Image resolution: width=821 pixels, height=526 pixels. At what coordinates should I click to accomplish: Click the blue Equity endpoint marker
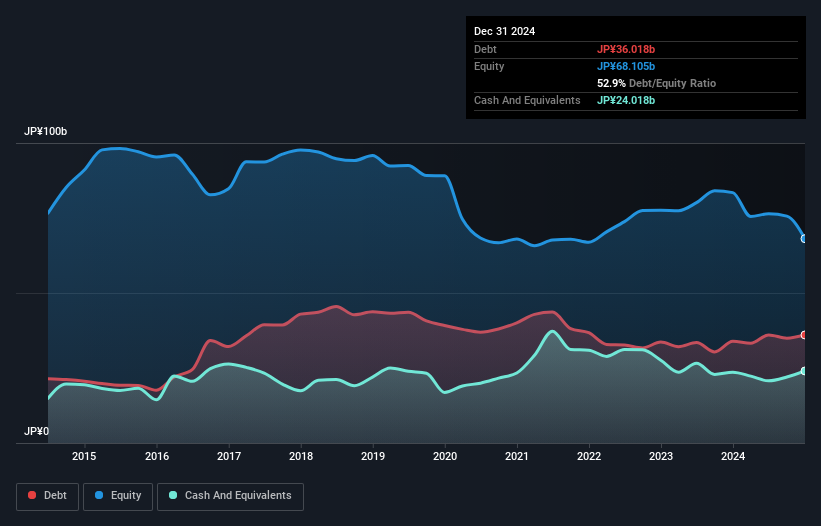click(x=804, y=239)
